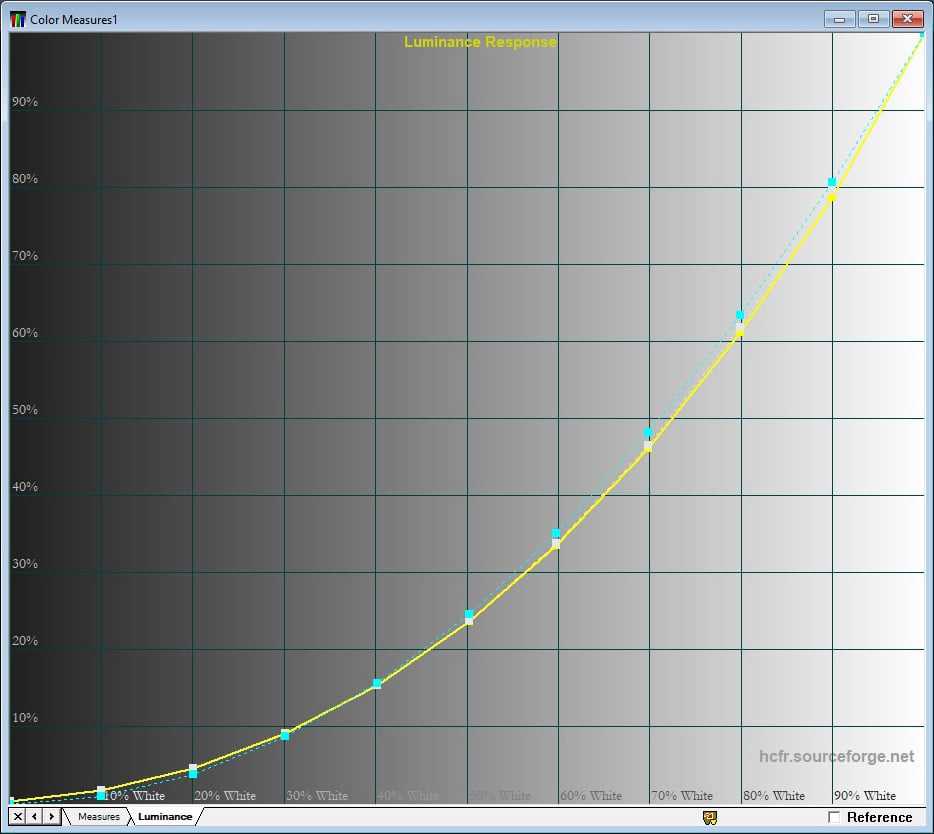This screenshot has width=934, height=834.
Task: Switch to the Measures tab
Action: click(x=99, y=817)
